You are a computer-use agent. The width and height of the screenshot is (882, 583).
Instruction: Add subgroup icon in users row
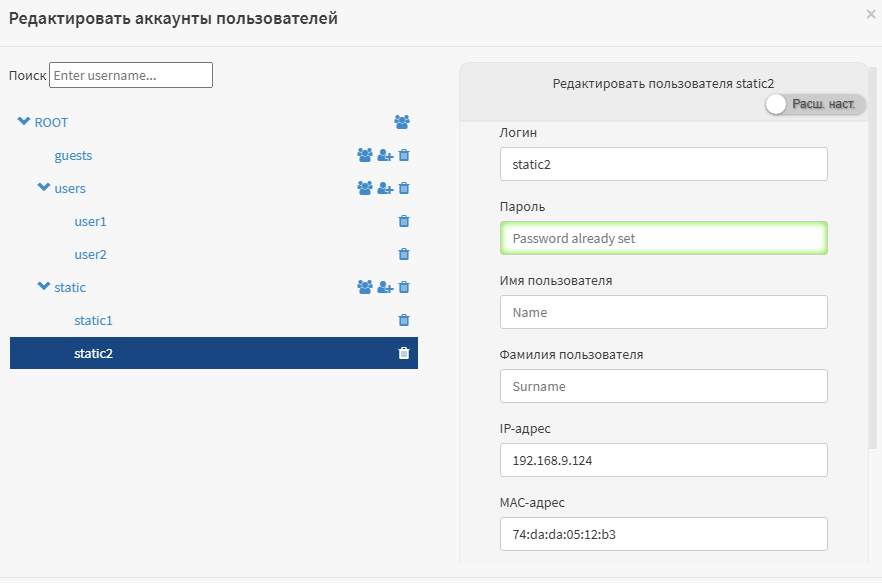pos(365,188)
